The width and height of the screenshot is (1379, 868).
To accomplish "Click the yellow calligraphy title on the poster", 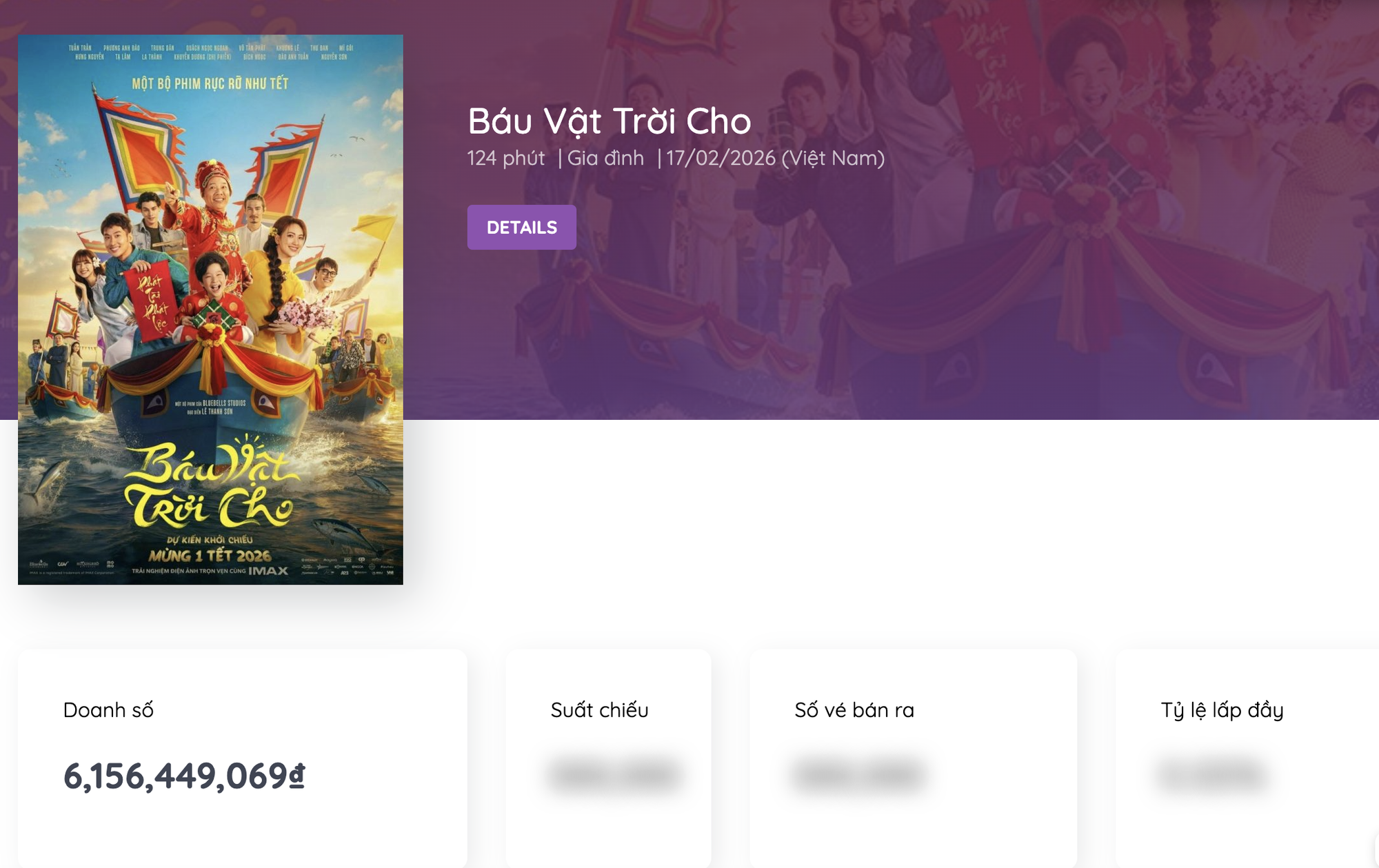I will pyautogui.click(x=210, y=486).
